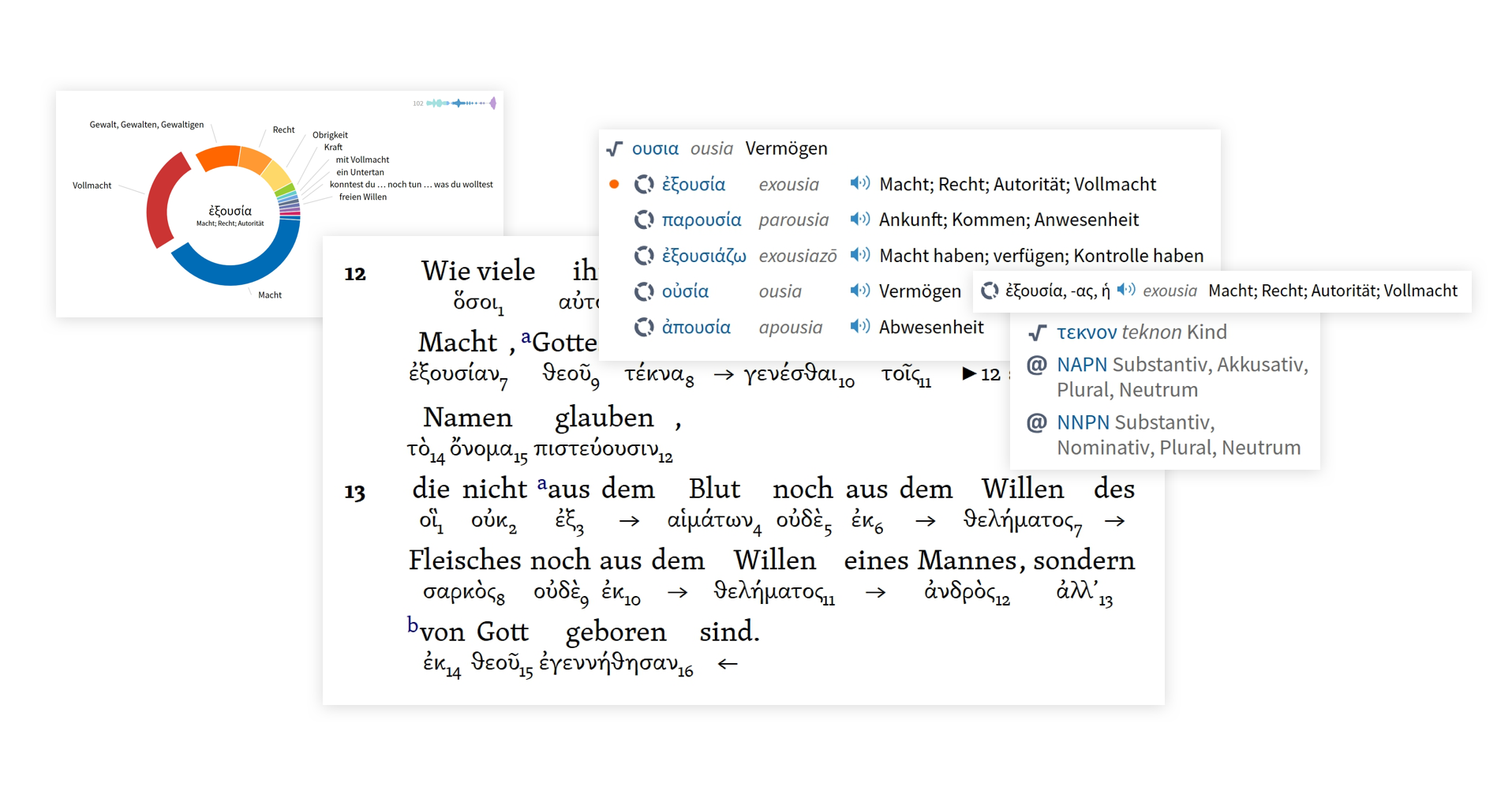Click the @ morphology icon beside NNPN
This screenshot has height=810, width=1512.
point(1036,422)
